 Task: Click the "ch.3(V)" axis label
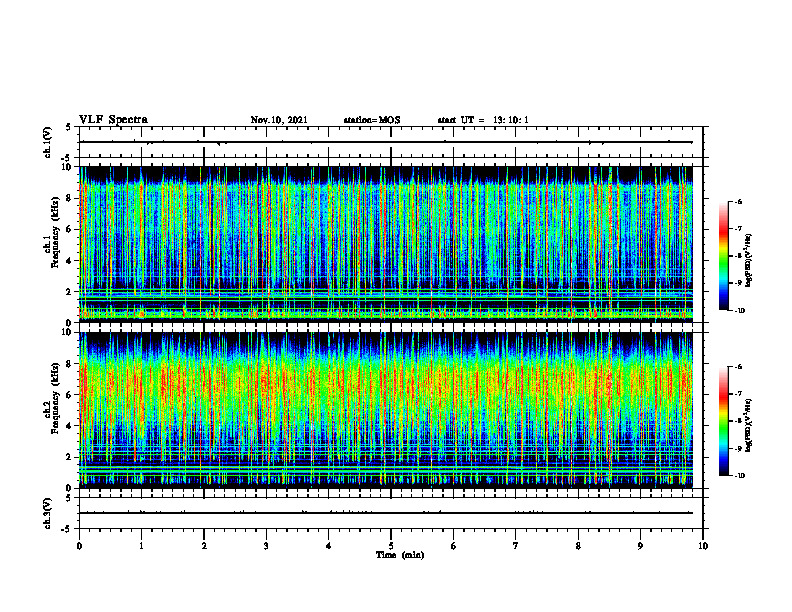(x=48, y=513)
